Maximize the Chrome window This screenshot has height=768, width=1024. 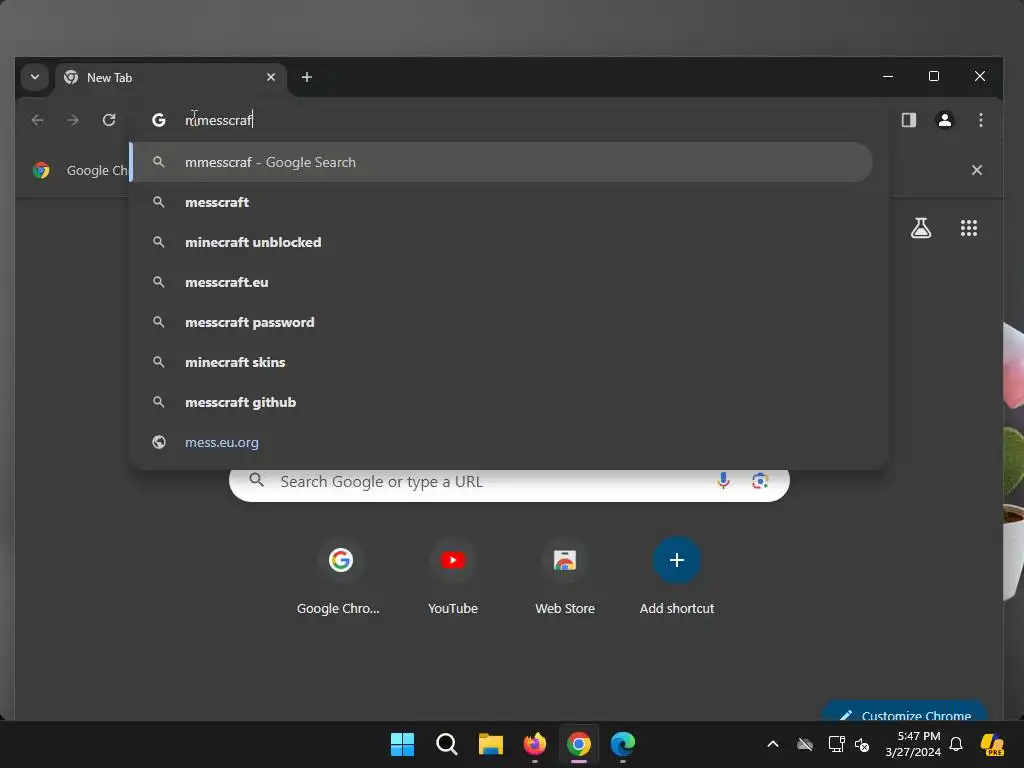[x=934, y=76]
